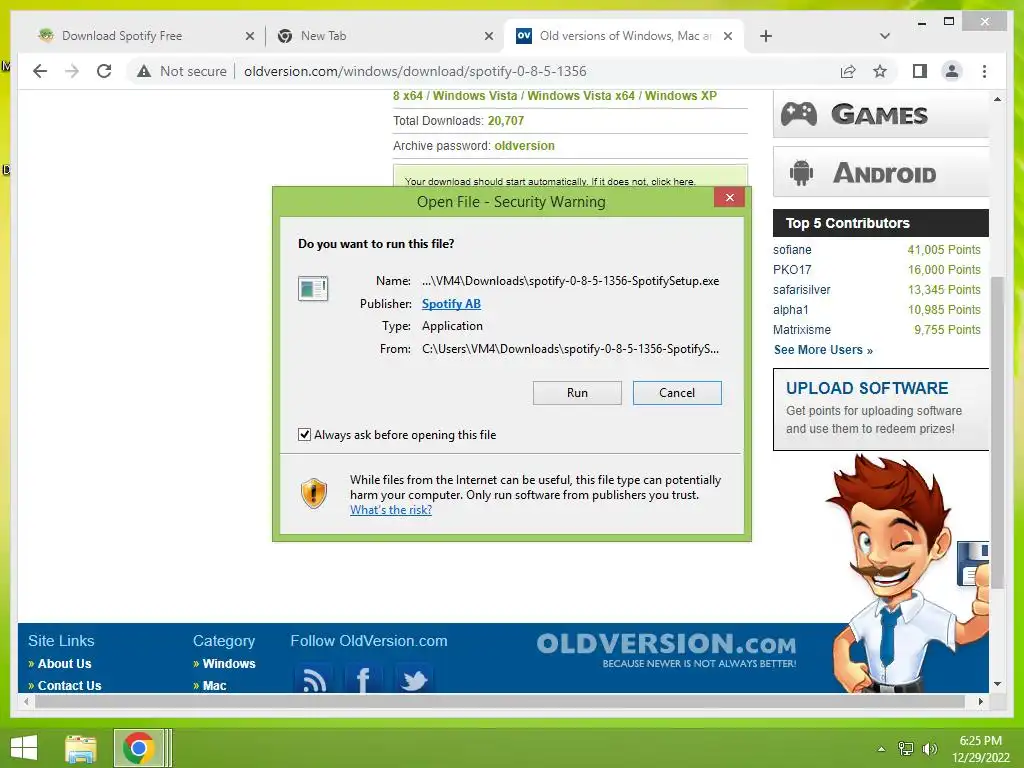Image resolution: width=1024 pixels, height=768 pixels.
Task: Click the game controller icon
Action: [x=799, y=114]
